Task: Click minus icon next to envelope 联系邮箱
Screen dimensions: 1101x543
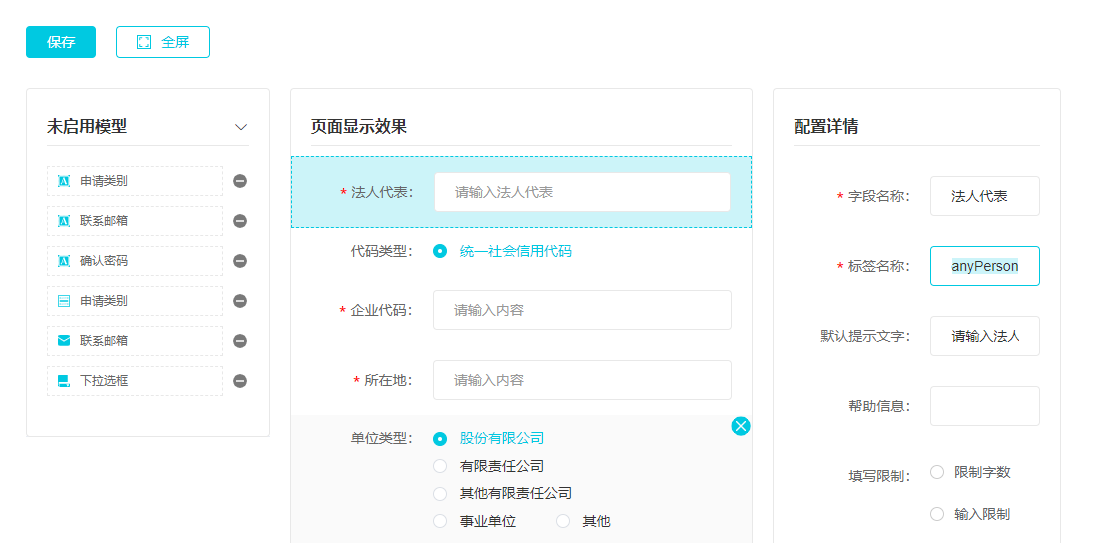Action: [240, 341]
